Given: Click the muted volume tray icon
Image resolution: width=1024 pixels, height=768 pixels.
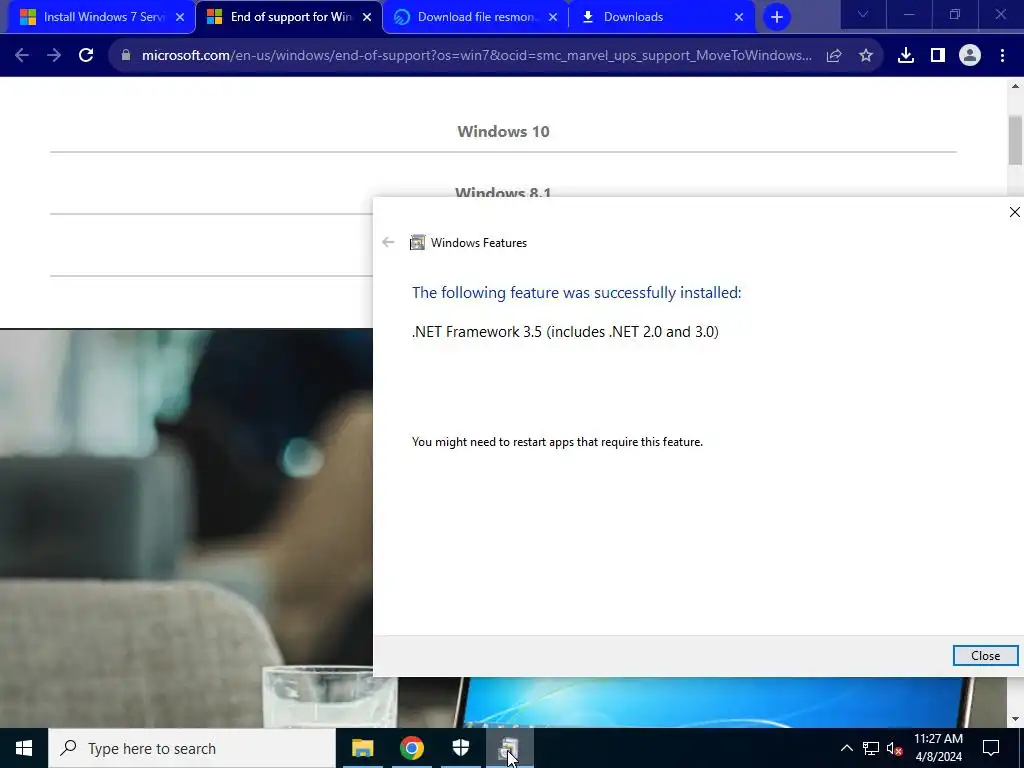Looking at the screenshot, I should tap(895, 748).
